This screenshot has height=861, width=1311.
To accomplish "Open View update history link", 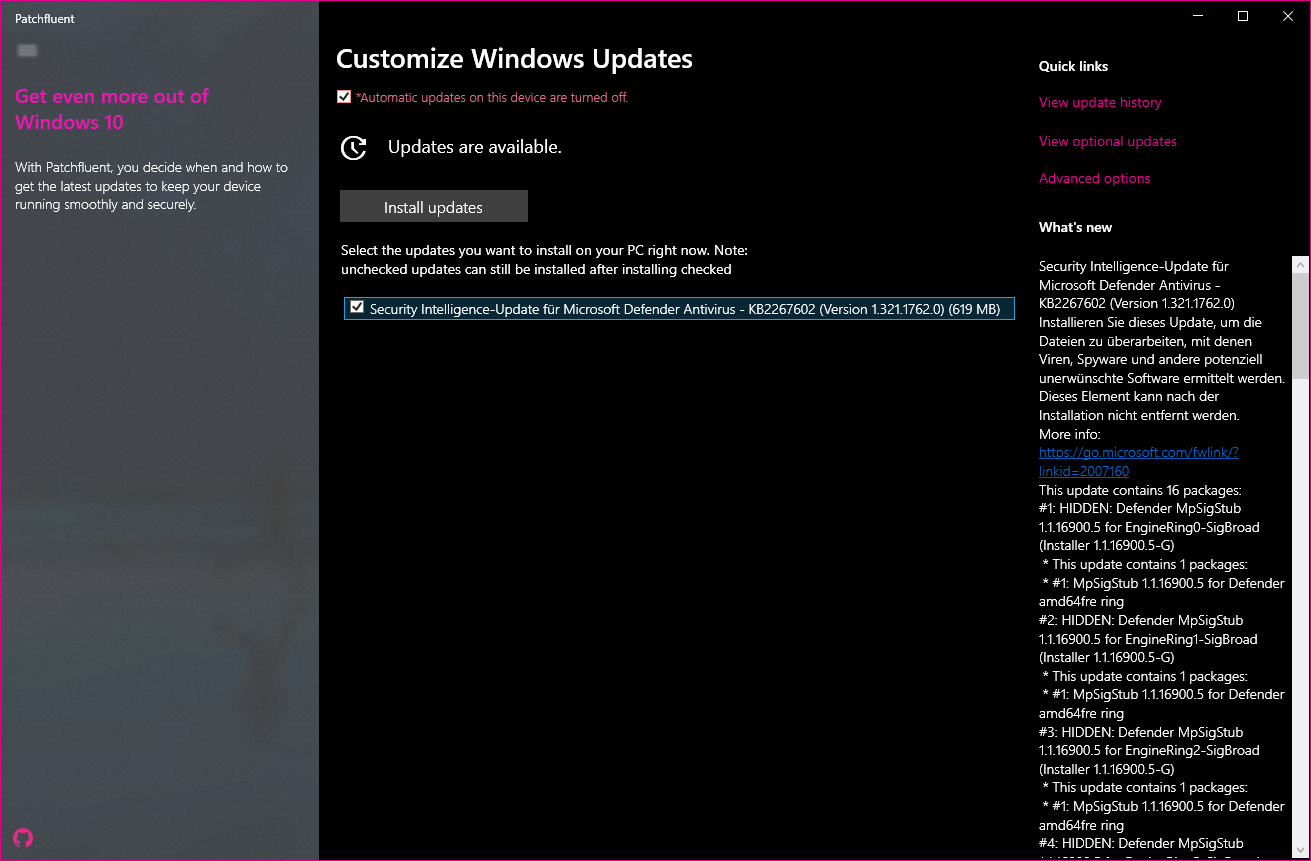I will coord(1100,102).
